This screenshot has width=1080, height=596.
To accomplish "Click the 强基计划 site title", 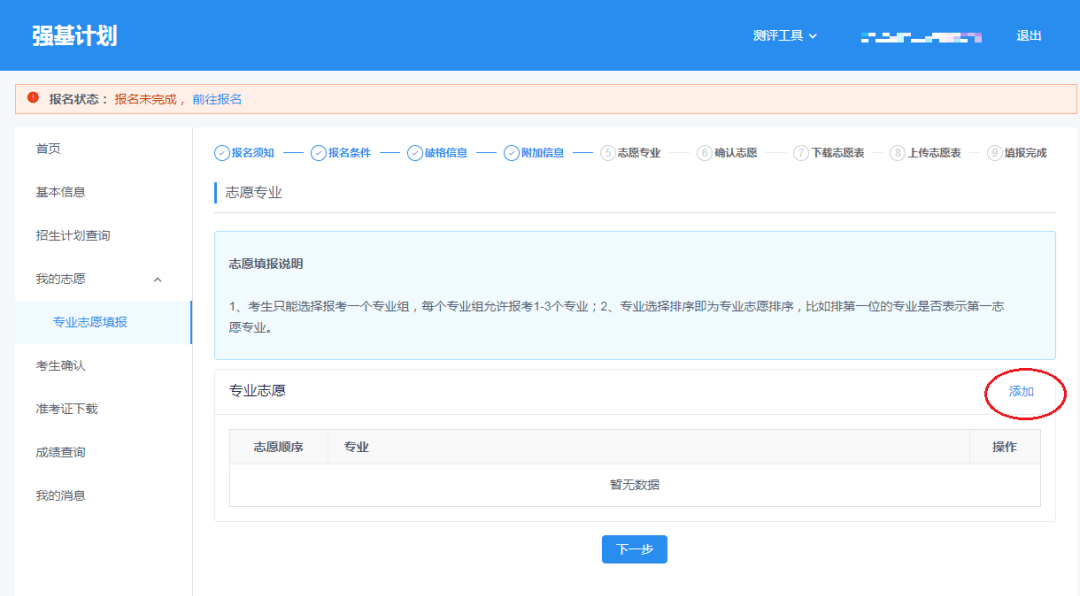I will (x=74, y=36).
